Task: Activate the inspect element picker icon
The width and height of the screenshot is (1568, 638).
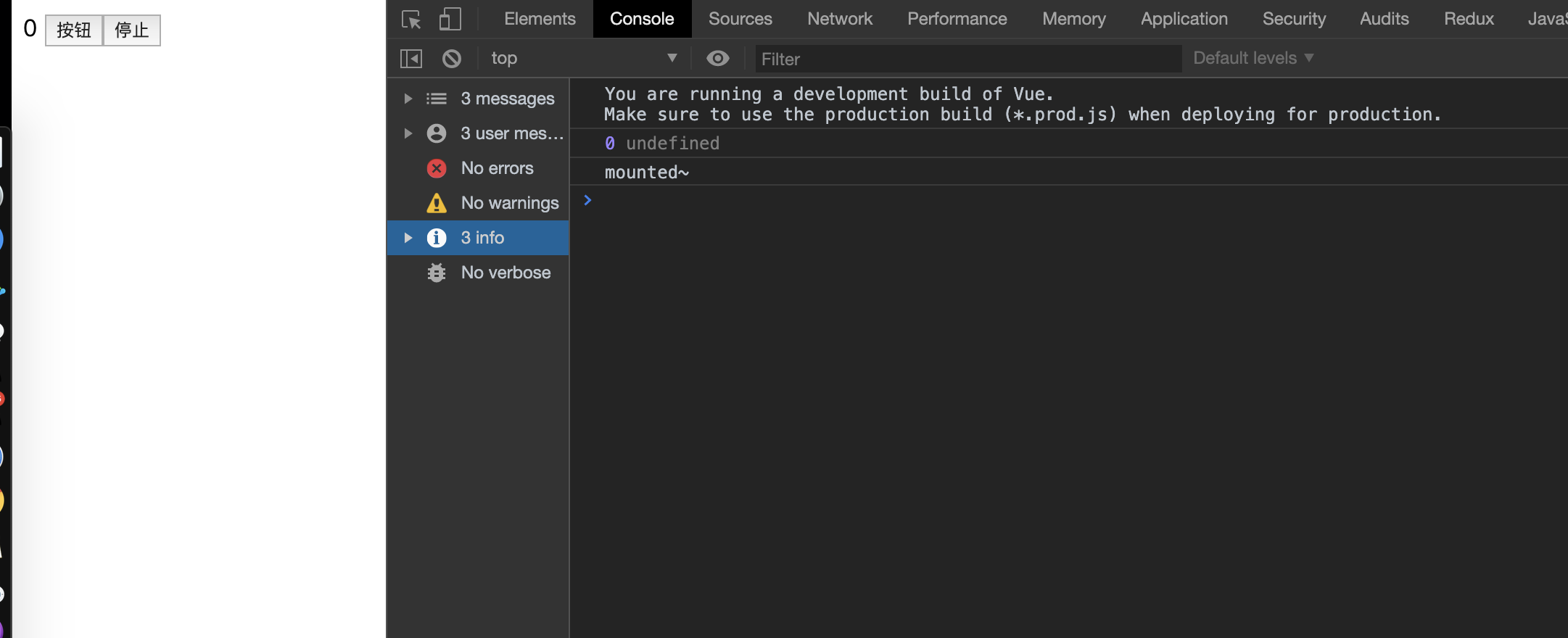Action: coord(411,20)
